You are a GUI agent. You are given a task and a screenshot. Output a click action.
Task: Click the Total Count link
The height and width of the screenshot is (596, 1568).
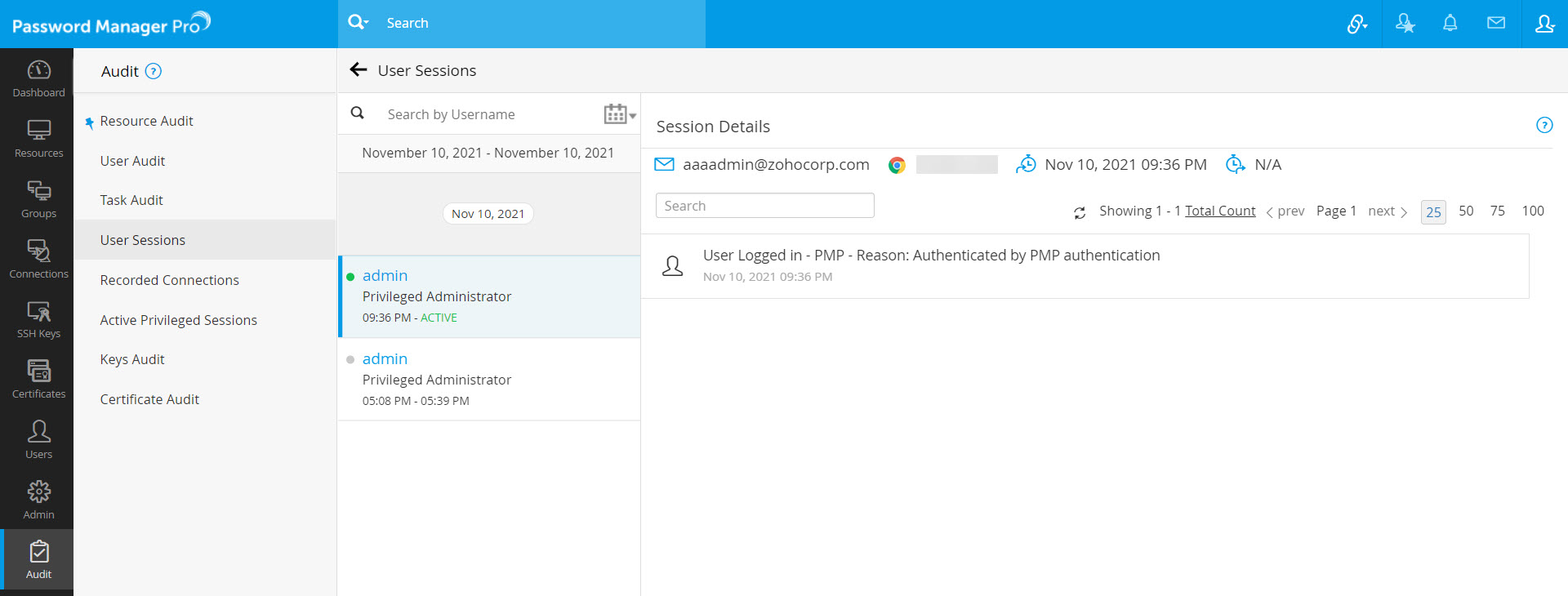pos(1219,211)
